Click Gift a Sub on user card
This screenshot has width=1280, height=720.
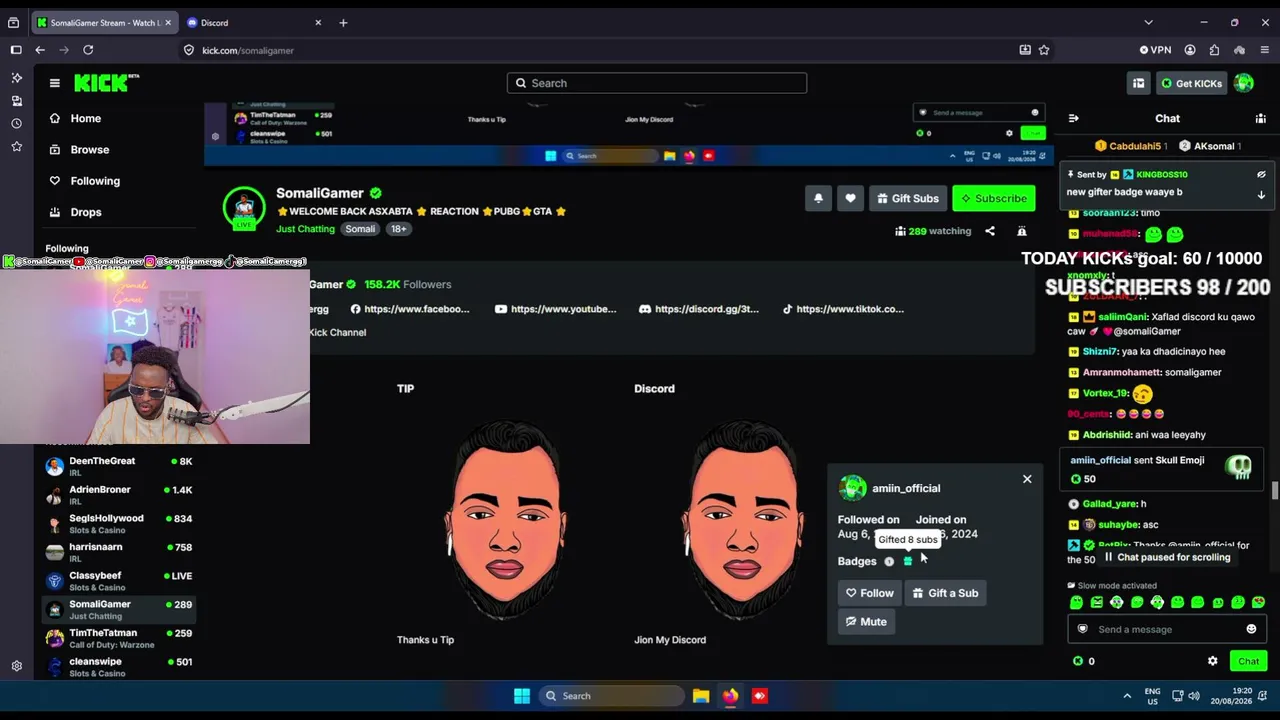[945, 593]
